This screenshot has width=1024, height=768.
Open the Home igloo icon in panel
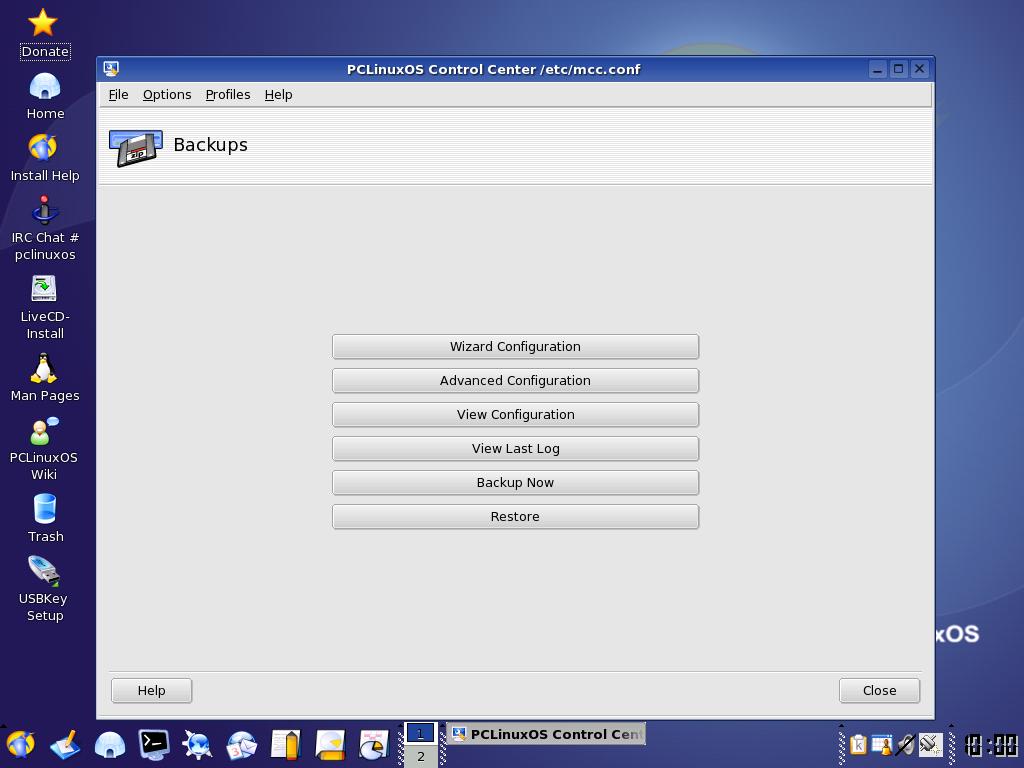(110, 744)
